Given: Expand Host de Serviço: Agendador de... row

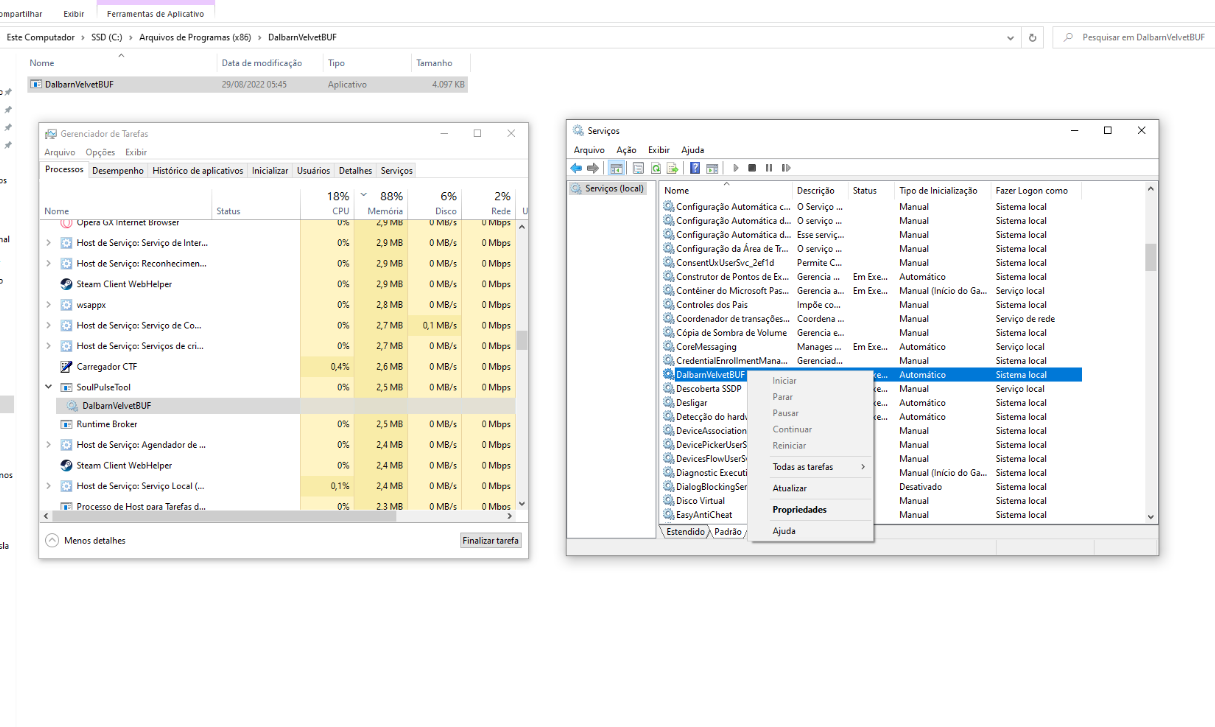Looking at the screenshot, I should pos(48,445).
